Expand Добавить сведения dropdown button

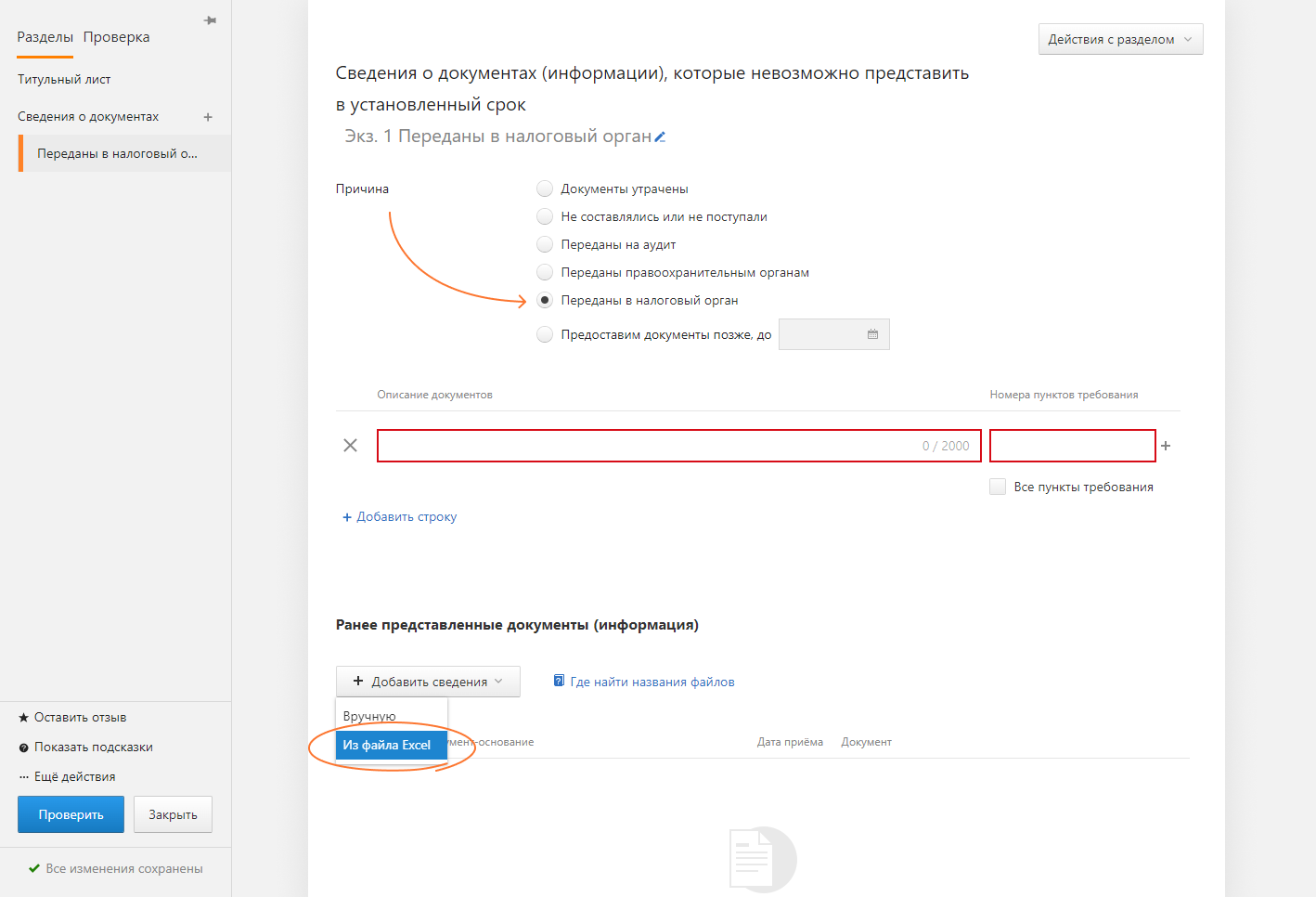pyautogui.click(x=428, y=682)
